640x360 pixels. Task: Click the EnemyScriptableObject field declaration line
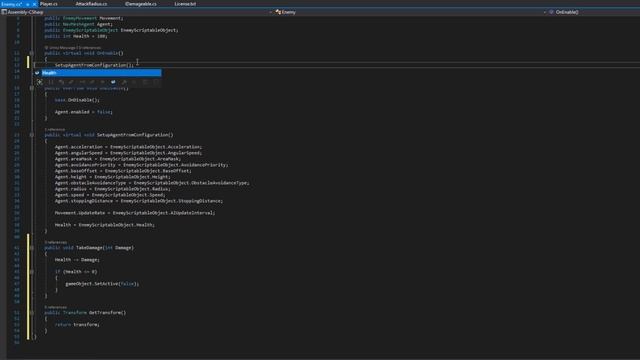(111, 30)
